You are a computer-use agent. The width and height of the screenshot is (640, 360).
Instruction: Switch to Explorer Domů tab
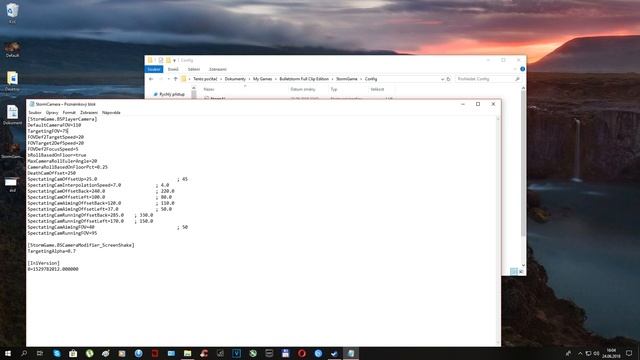point(173,69)
